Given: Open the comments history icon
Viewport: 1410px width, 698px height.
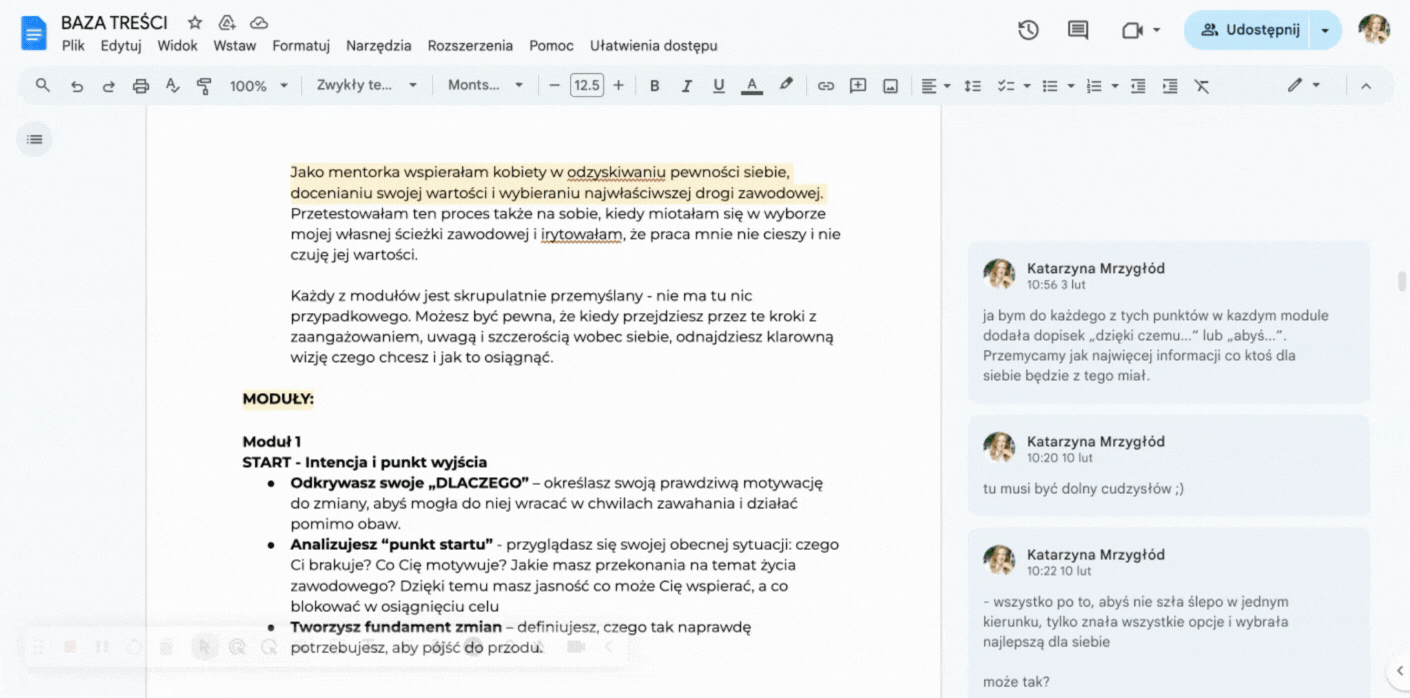Looking at the screenshot, I should [1078, 30].
